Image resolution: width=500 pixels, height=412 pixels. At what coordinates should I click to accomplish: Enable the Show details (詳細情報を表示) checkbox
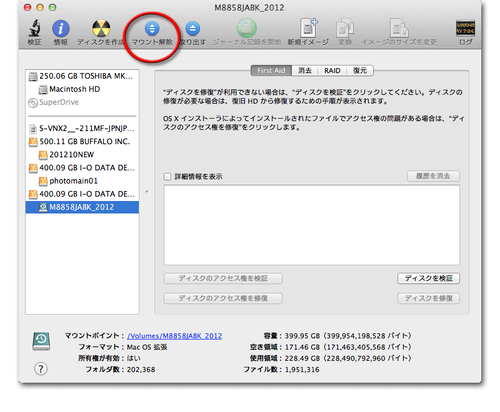click(x=167, y=177)
